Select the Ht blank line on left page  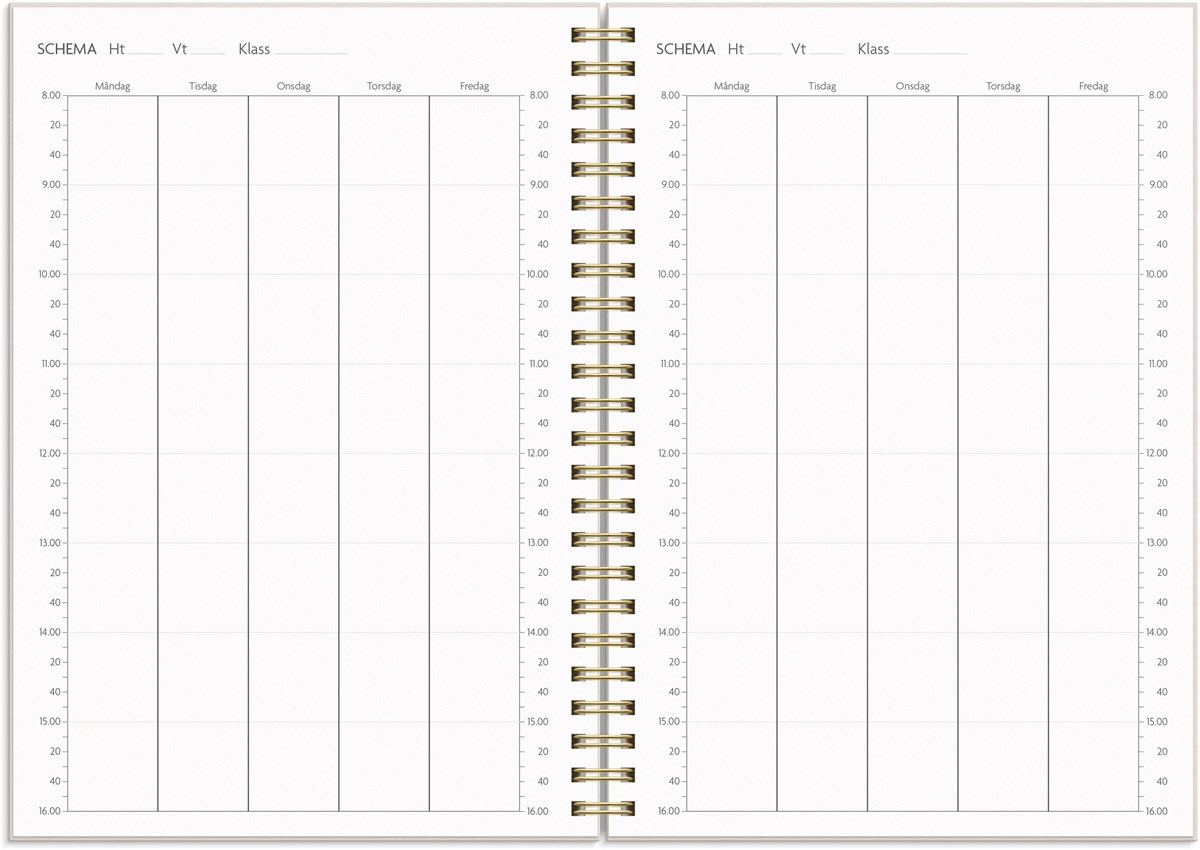[x=146, y=51]
